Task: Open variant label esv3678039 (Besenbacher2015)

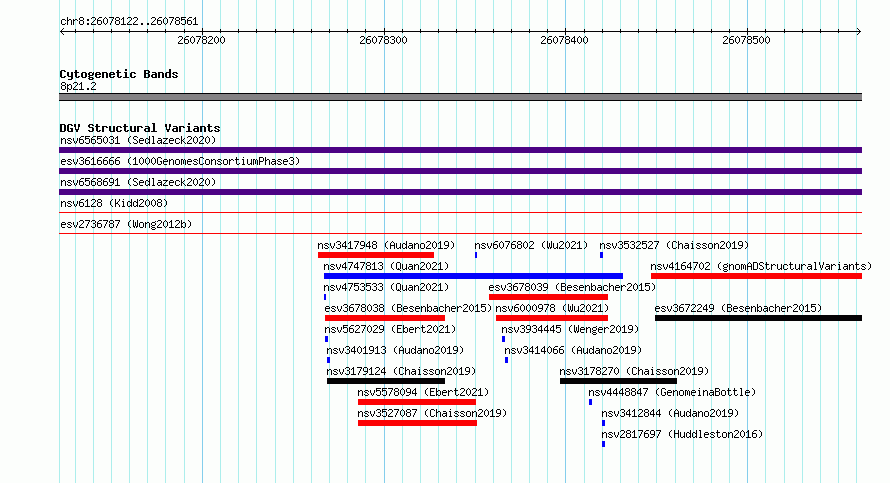Action: pyautogui.click(x=572, y=287)
